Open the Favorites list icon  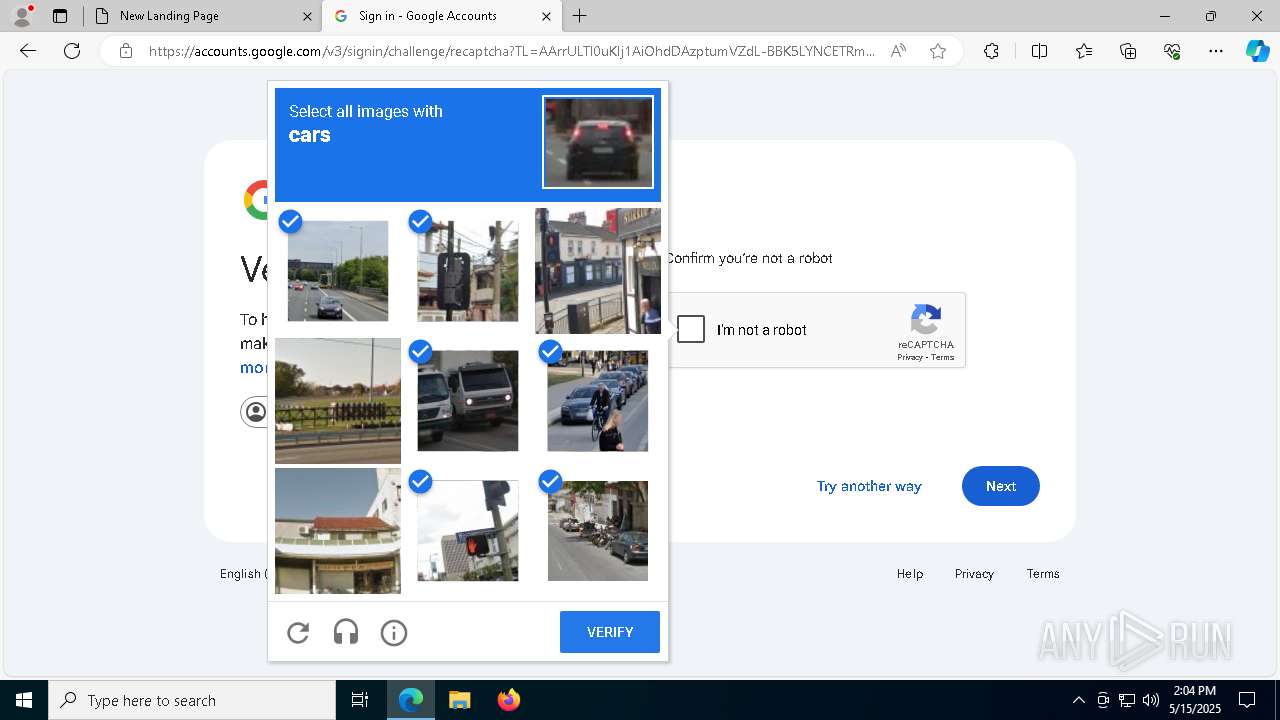[1084, 51]
